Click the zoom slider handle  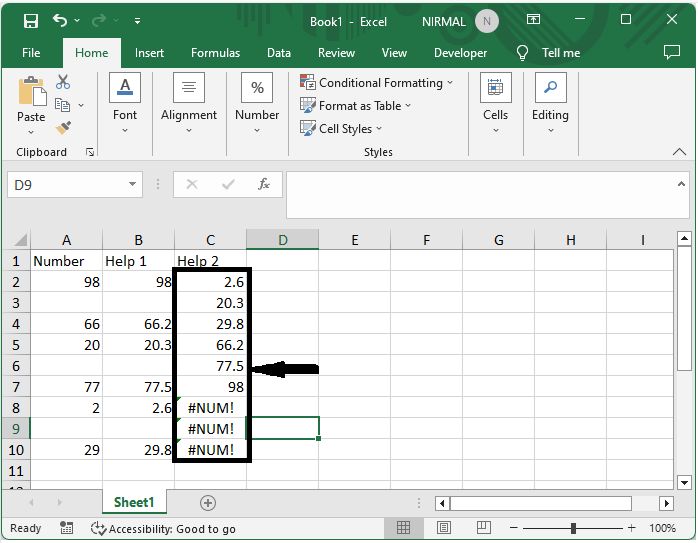tap(573, 528)
